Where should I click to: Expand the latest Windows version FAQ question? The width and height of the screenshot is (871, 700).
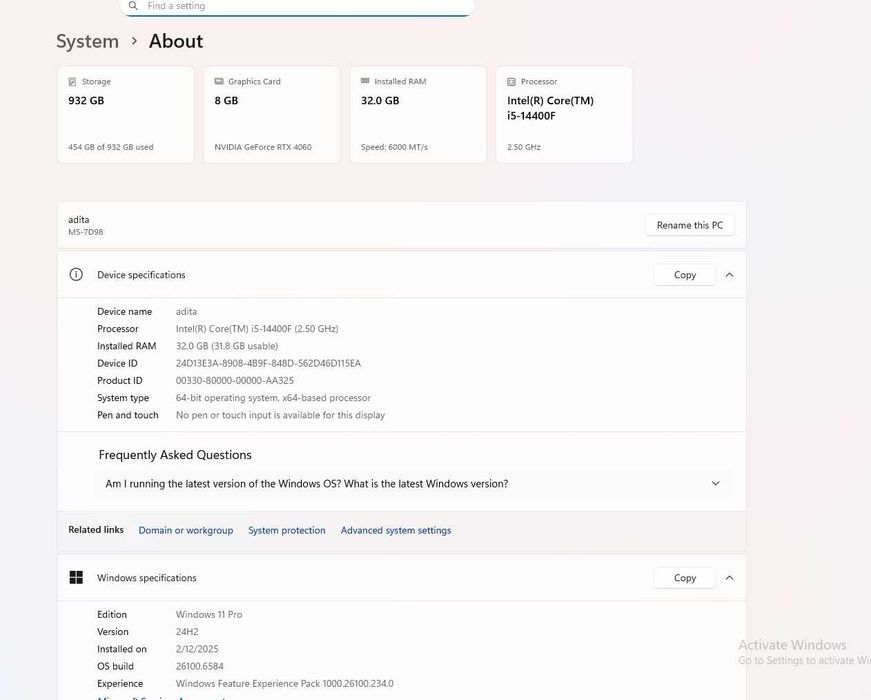tap(715, 484)
